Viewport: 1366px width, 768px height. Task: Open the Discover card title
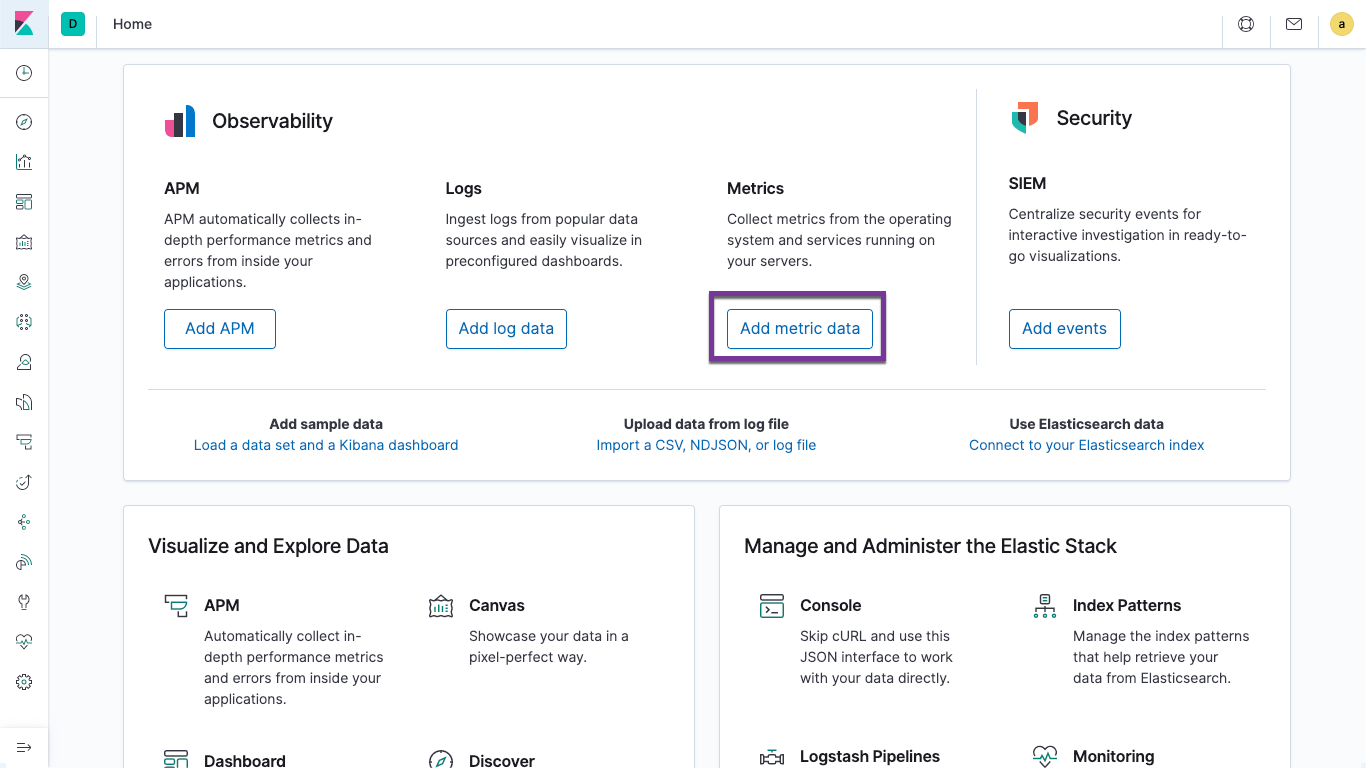(x=502, y=760)
